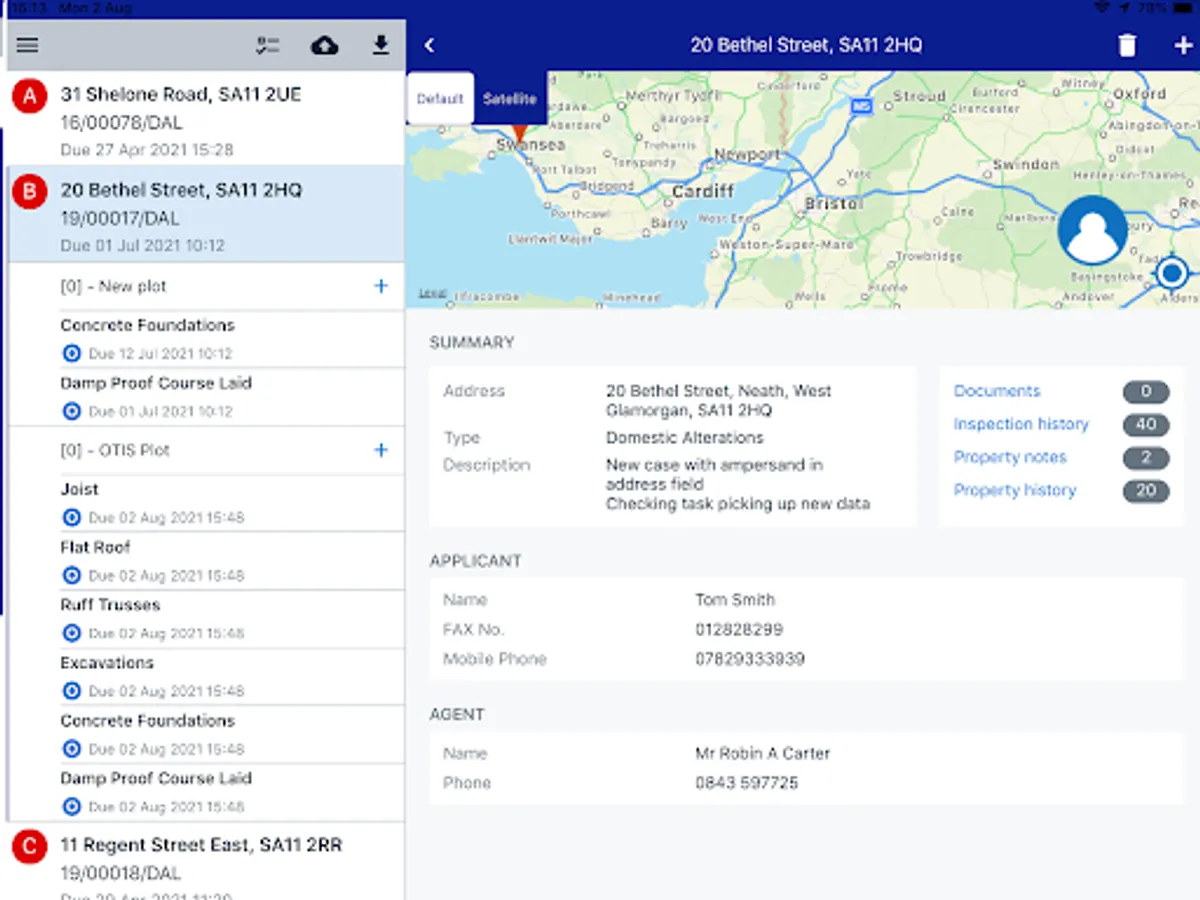Tap agent phone number 0843 597725
1200x900 pixels.
(747, 783)
